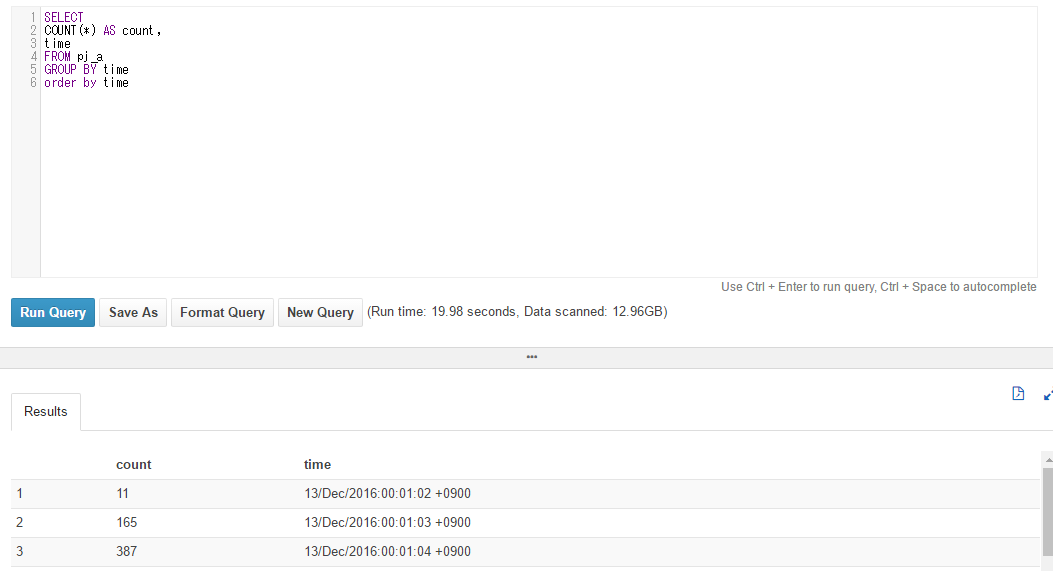
Task: Select time 13/Dec/2016:00:01:03 +0900
Action: pyautogui.click(x=387, y=522)
